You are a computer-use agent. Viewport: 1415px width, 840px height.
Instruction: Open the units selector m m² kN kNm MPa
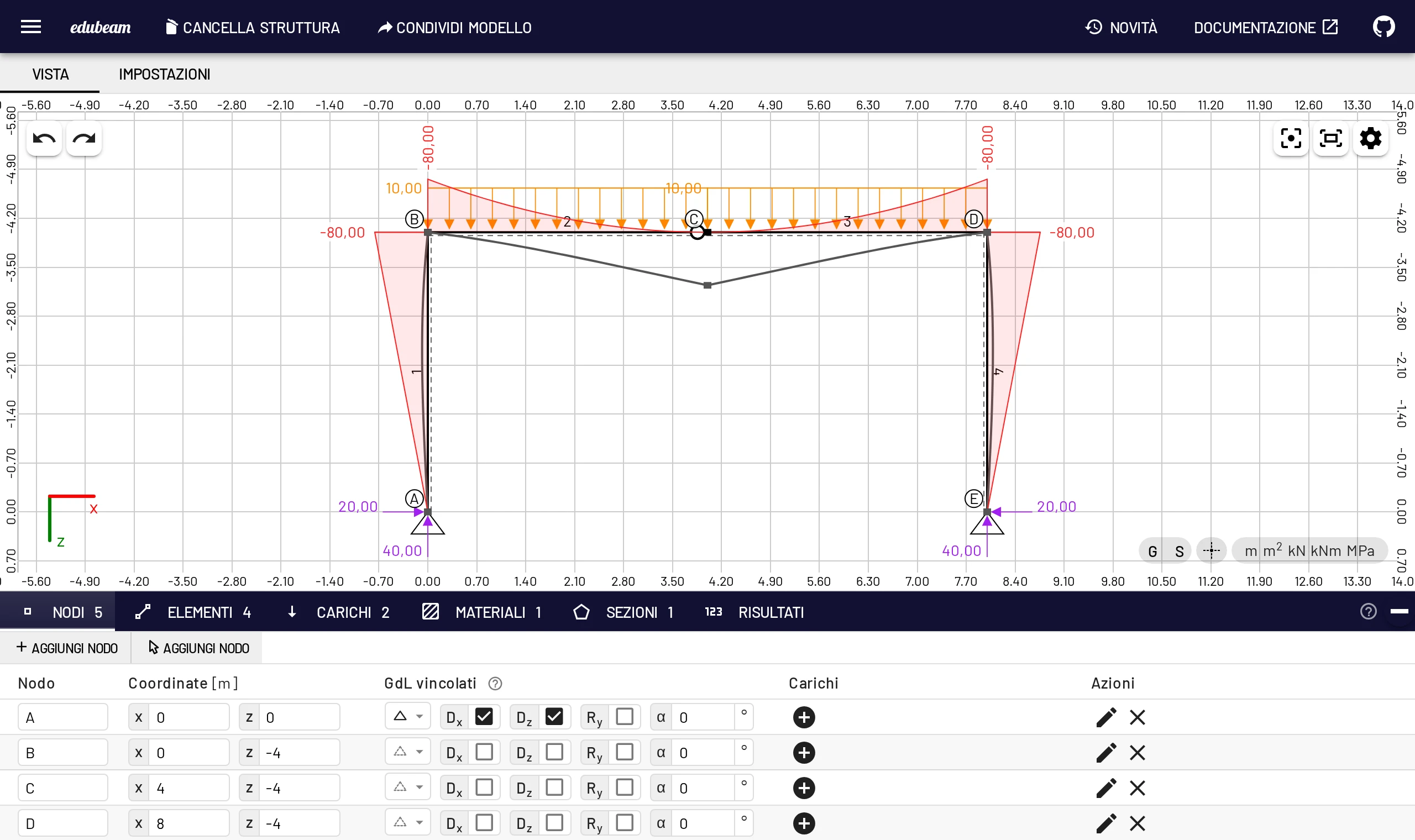[1309, 550]
